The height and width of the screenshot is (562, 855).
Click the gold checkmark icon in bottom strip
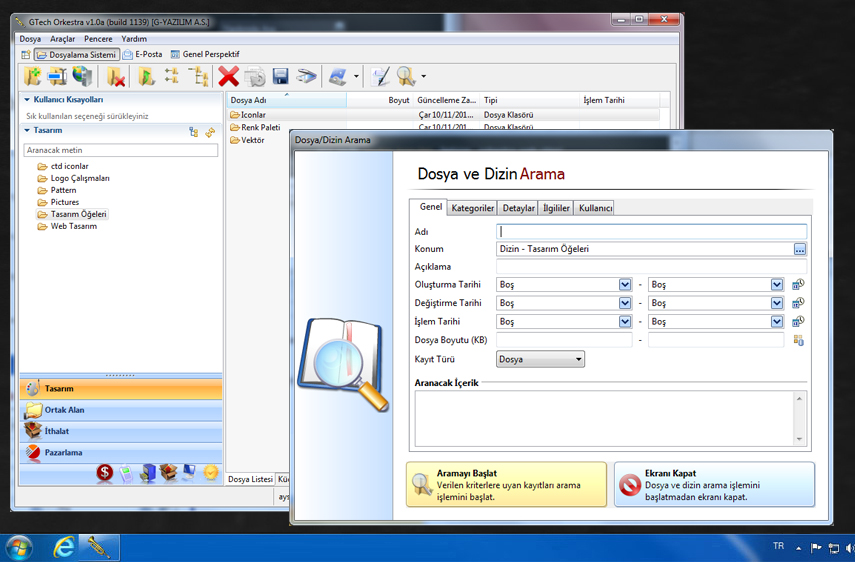211,473
